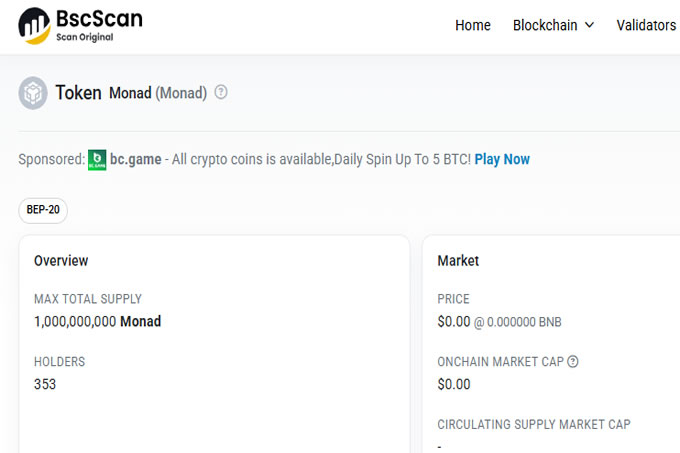
Task: Click the Market card heading
Action: pos(458,261)
